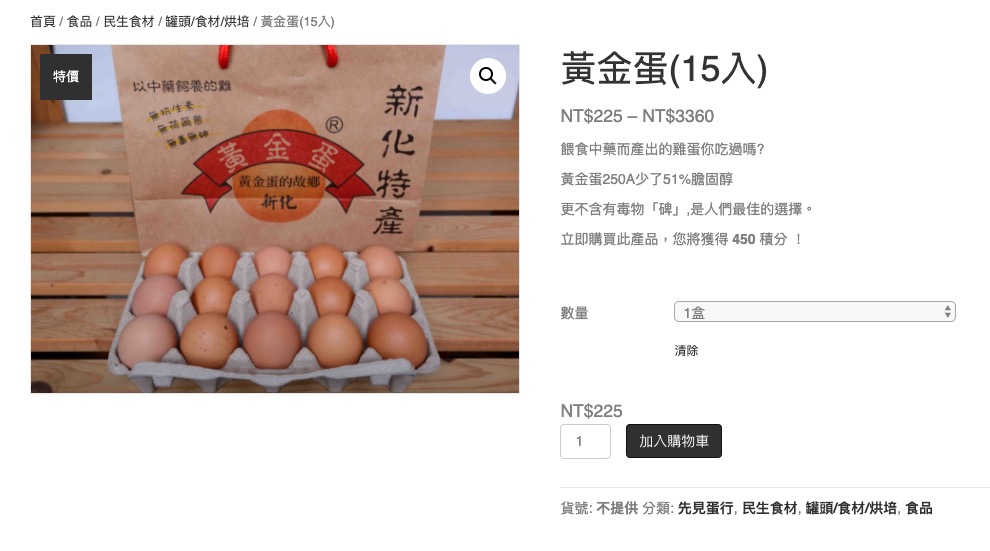Screen dimensions: 990x551
Task: Click the 黃金蛋(15入) product title
Action: pyautogui.click(x=664, y=69)
